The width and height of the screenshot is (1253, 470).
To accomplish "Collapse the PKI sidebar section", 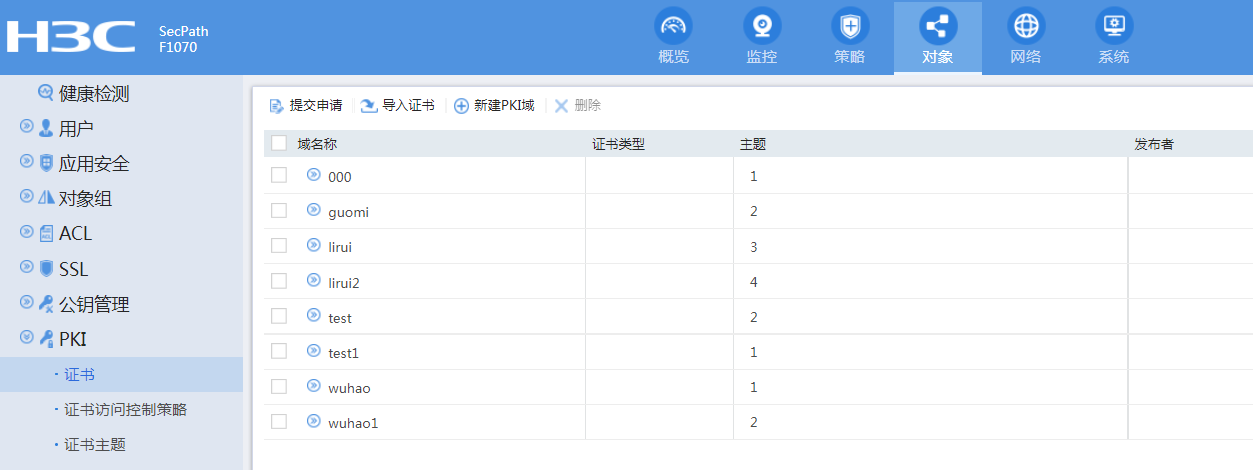I will [27, 339].
